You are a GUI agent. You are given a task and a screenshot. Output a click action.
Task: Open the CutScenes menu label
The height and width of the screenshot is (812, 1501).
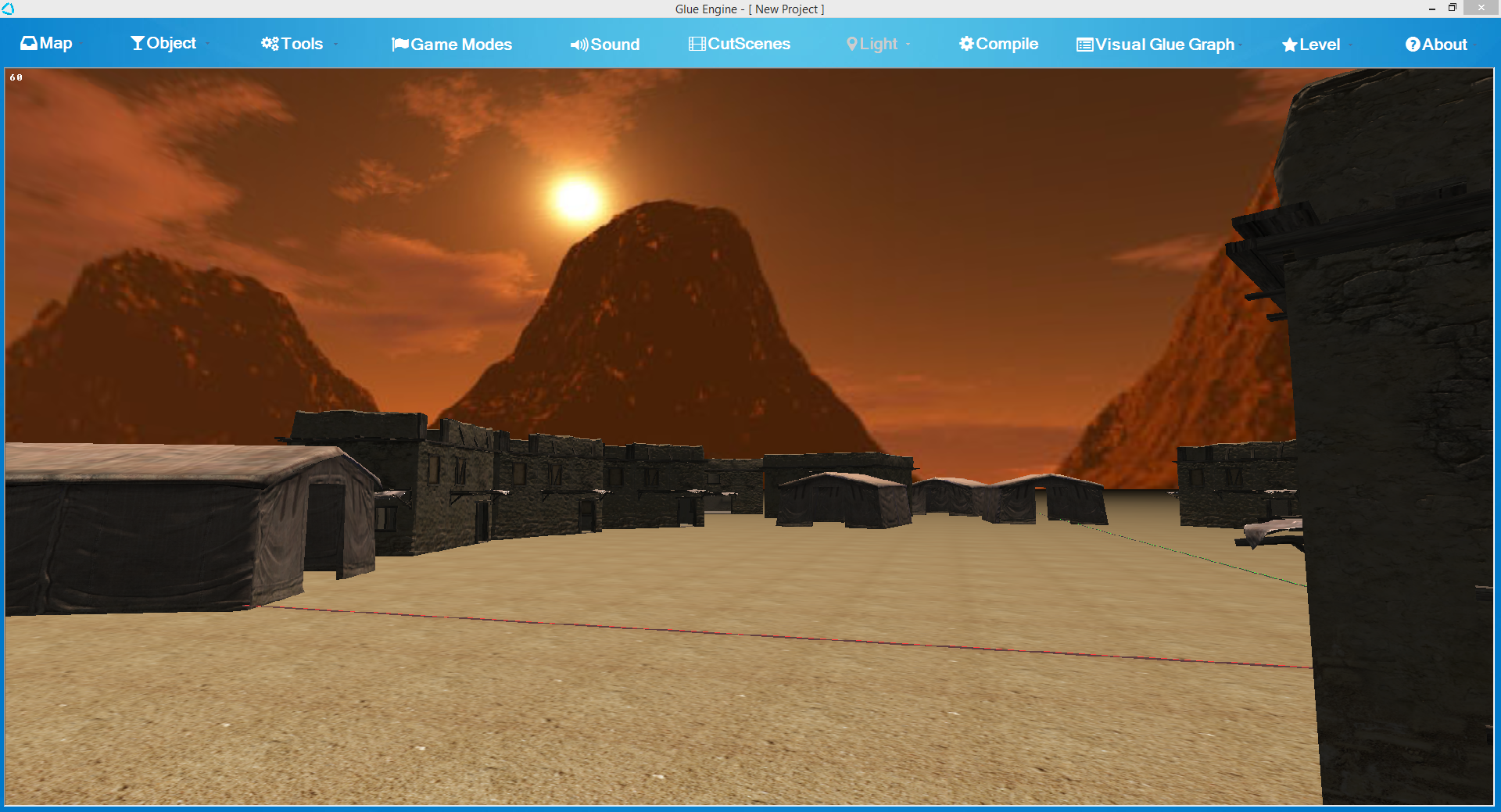tap(749, 45)
